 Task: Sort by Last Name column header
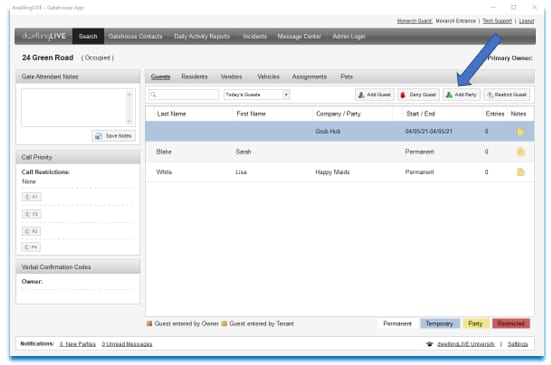click(x=171, y=114)
